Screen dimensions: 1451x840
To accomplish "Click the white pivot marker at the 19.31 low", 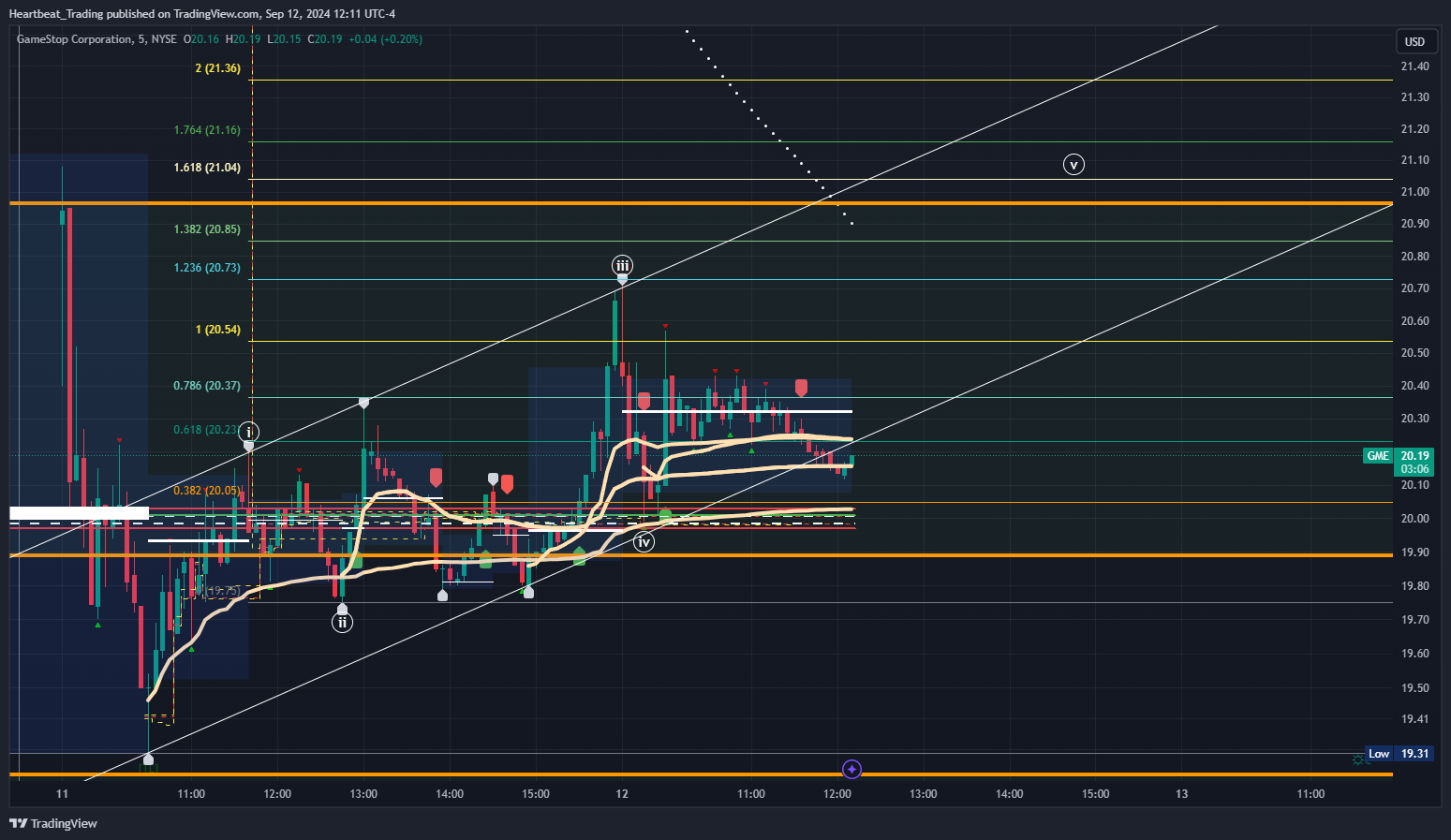I will coord(148,759).
